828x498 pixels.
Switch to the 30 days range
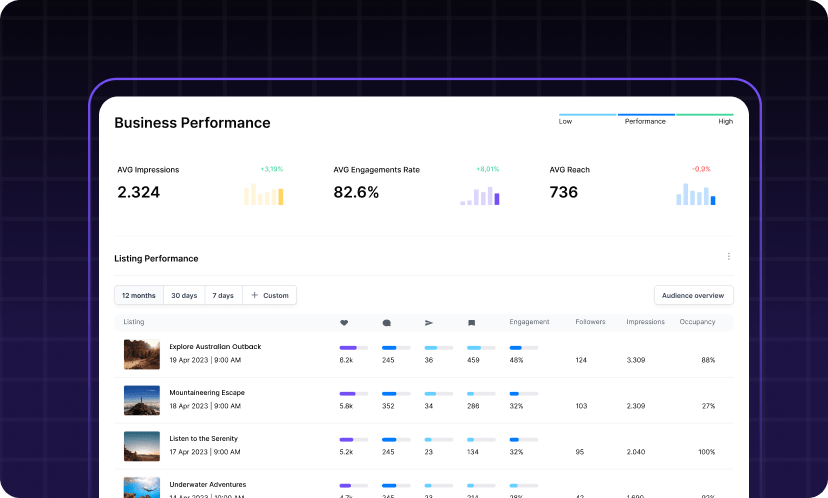[x=184, y=295]
